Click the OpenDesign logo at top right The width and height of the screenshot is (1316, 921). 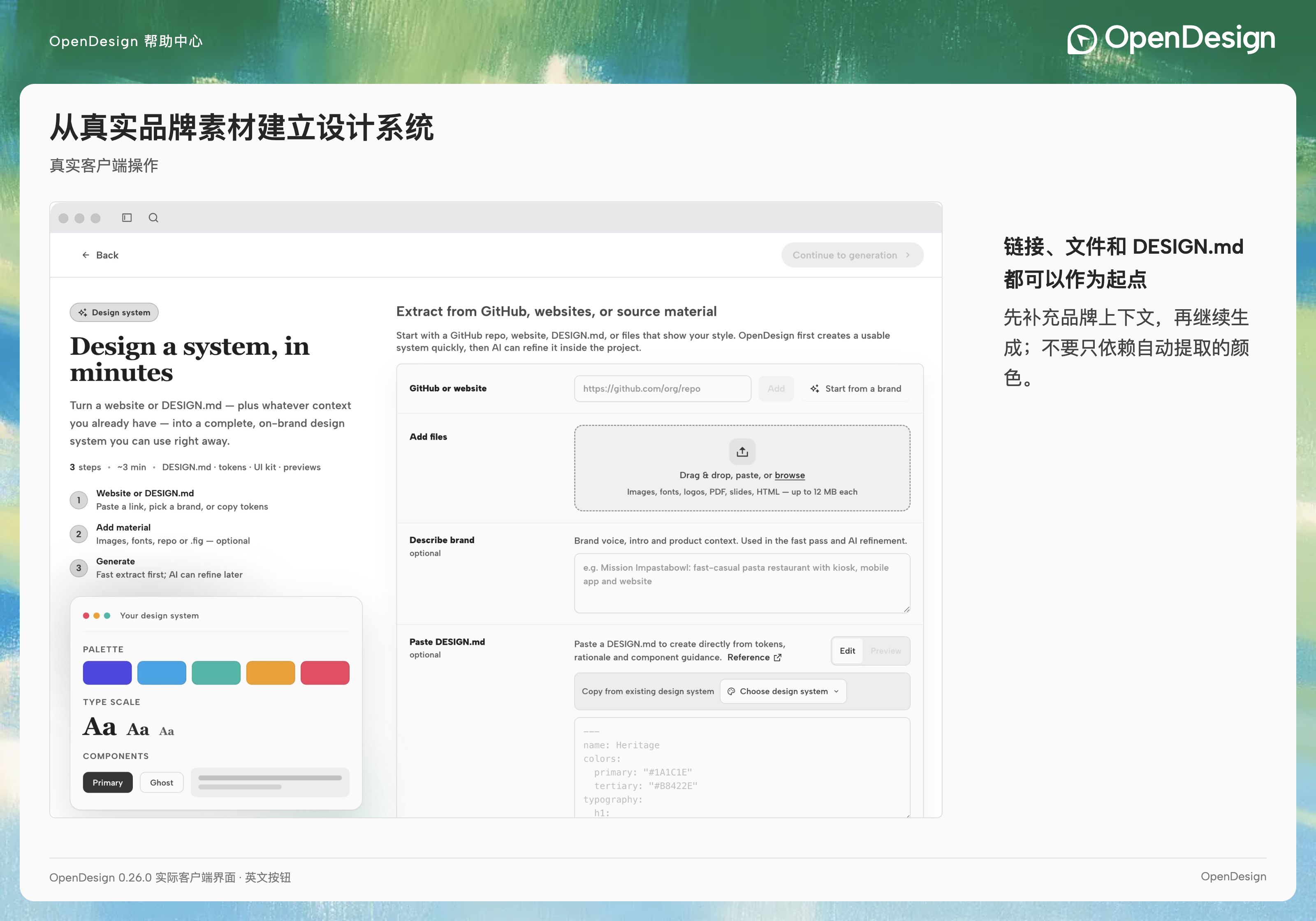click(x=1171, y=39)
